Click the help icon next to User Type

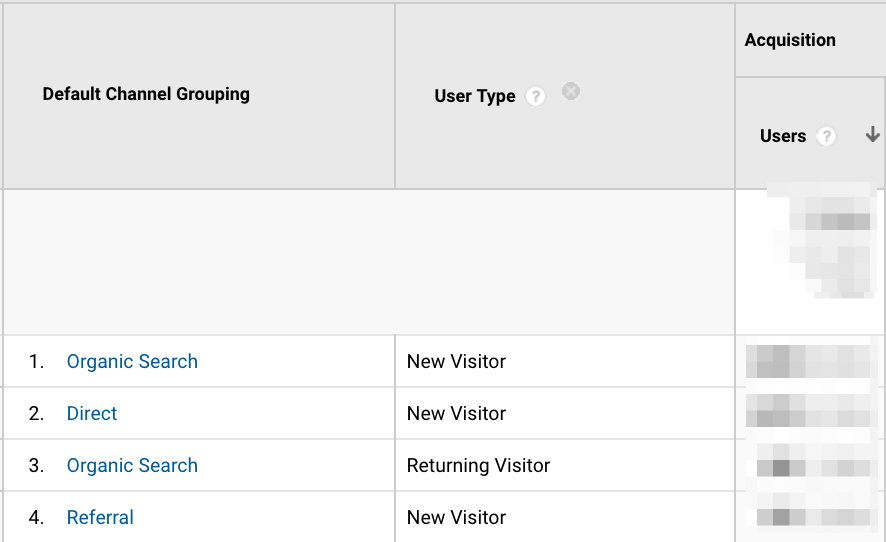(536, 97)
